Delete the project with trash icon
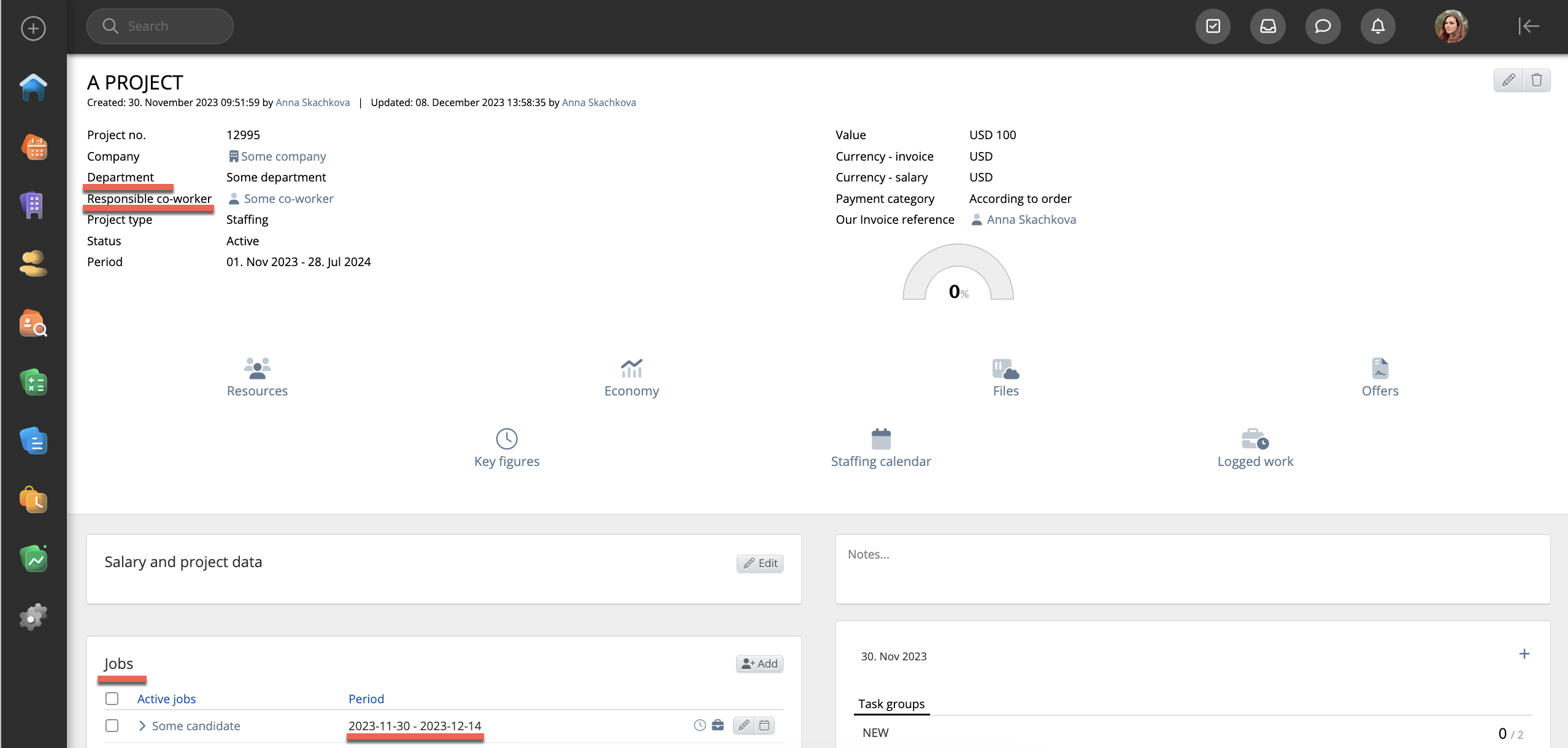 tap(1536, 80)
